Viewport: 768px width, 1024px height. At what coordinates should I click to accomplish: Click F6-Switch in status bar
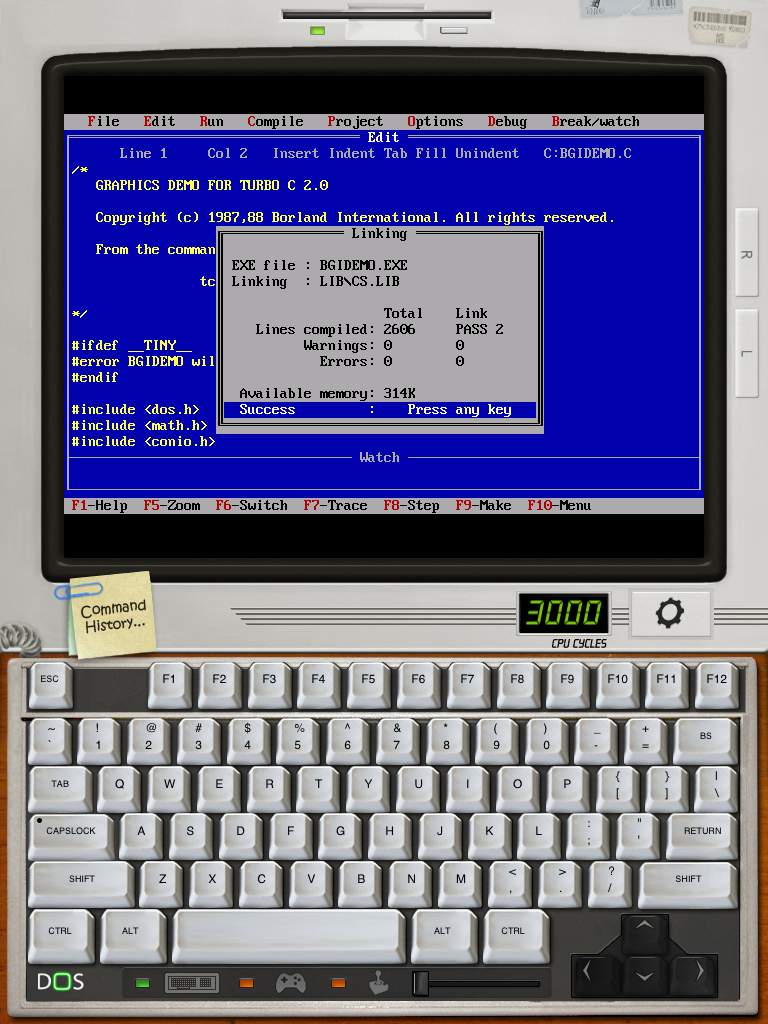point(251,505)
